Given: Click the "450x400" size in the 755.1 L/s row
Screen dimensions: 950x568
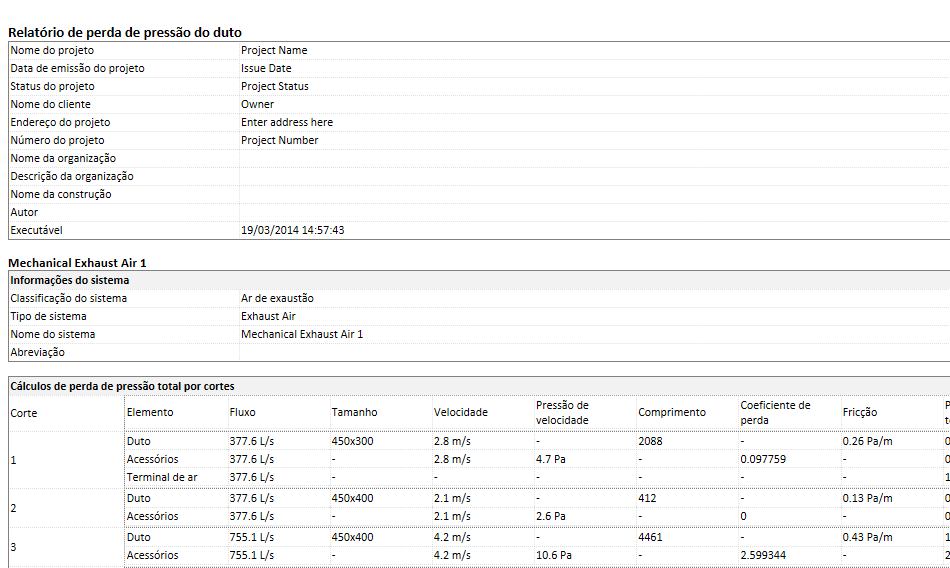Looking at the screenshot, I should click(353, 537).
